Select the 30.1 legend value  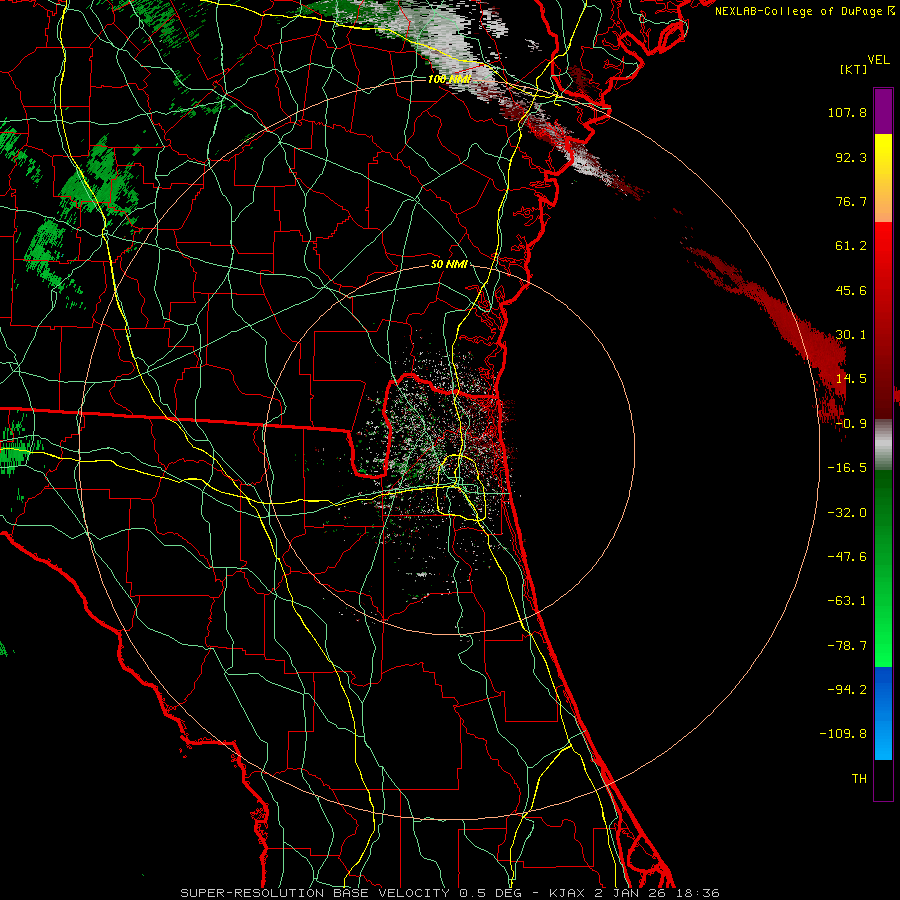tap(851, 335)
